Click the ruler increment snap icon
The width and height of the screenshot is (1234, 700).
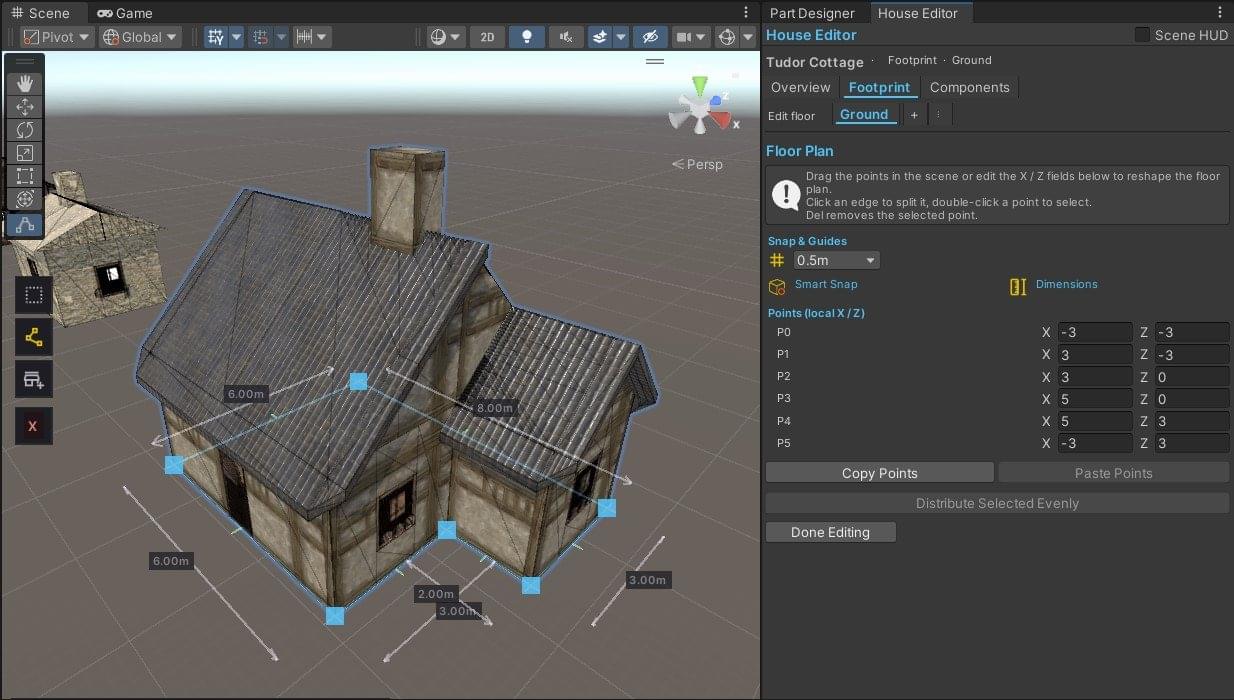point(304,37)
